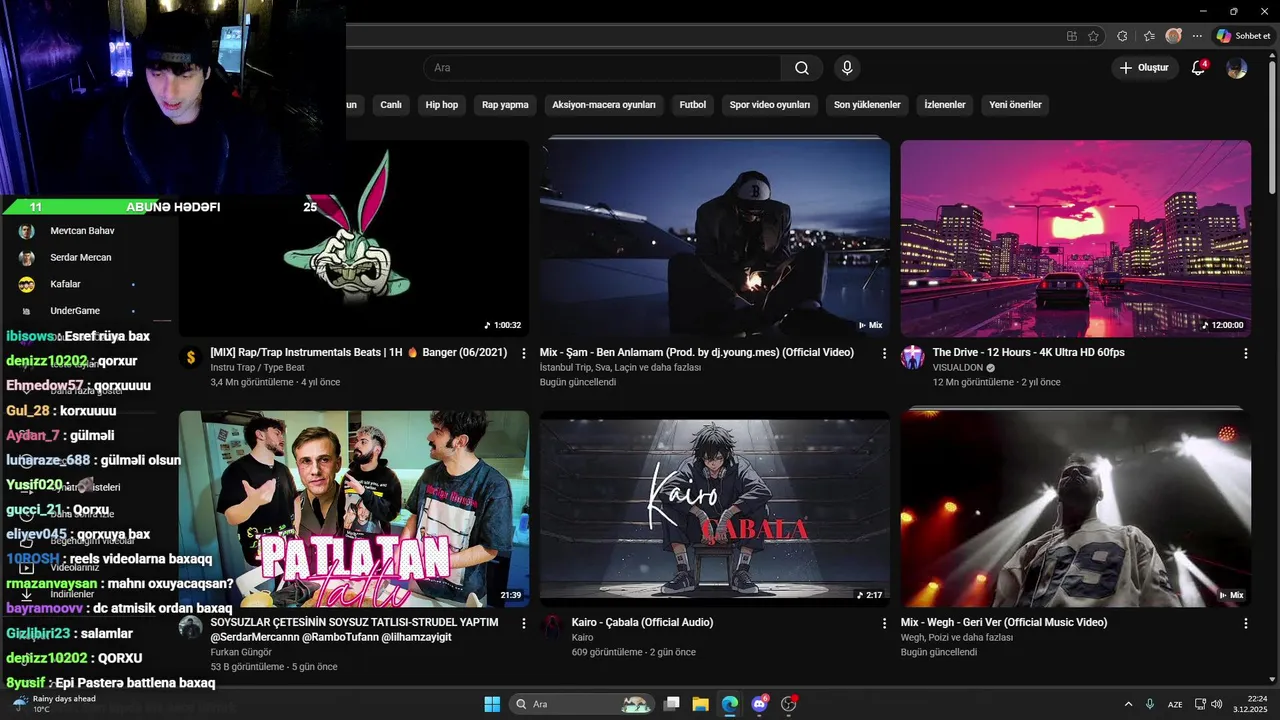Select Yeni öneriler filter chip
The image size is (1280, 720).
click(1015, 105)
